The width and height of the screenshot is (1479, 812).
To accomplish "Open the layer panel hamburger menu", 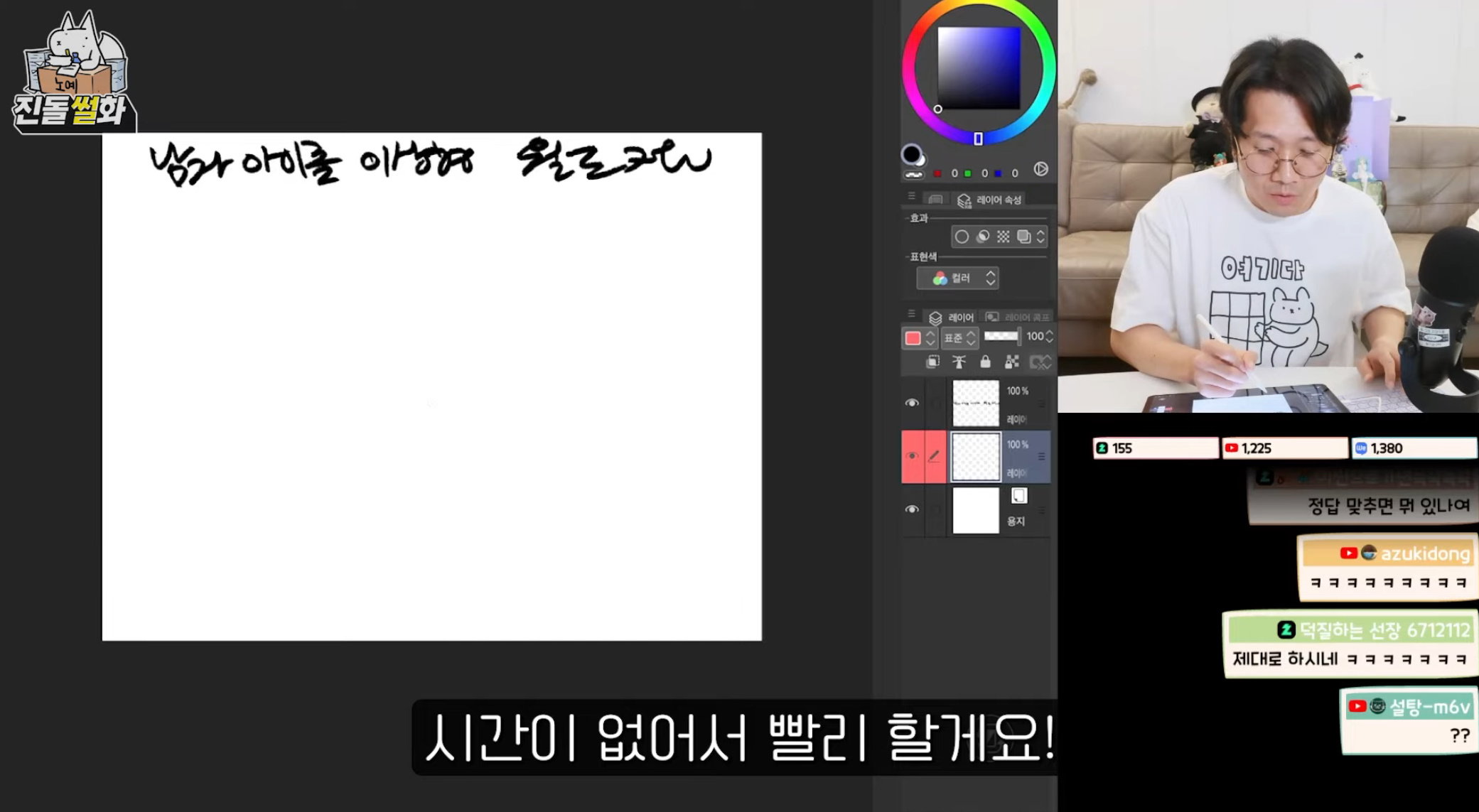I will (x=911, y=313).
